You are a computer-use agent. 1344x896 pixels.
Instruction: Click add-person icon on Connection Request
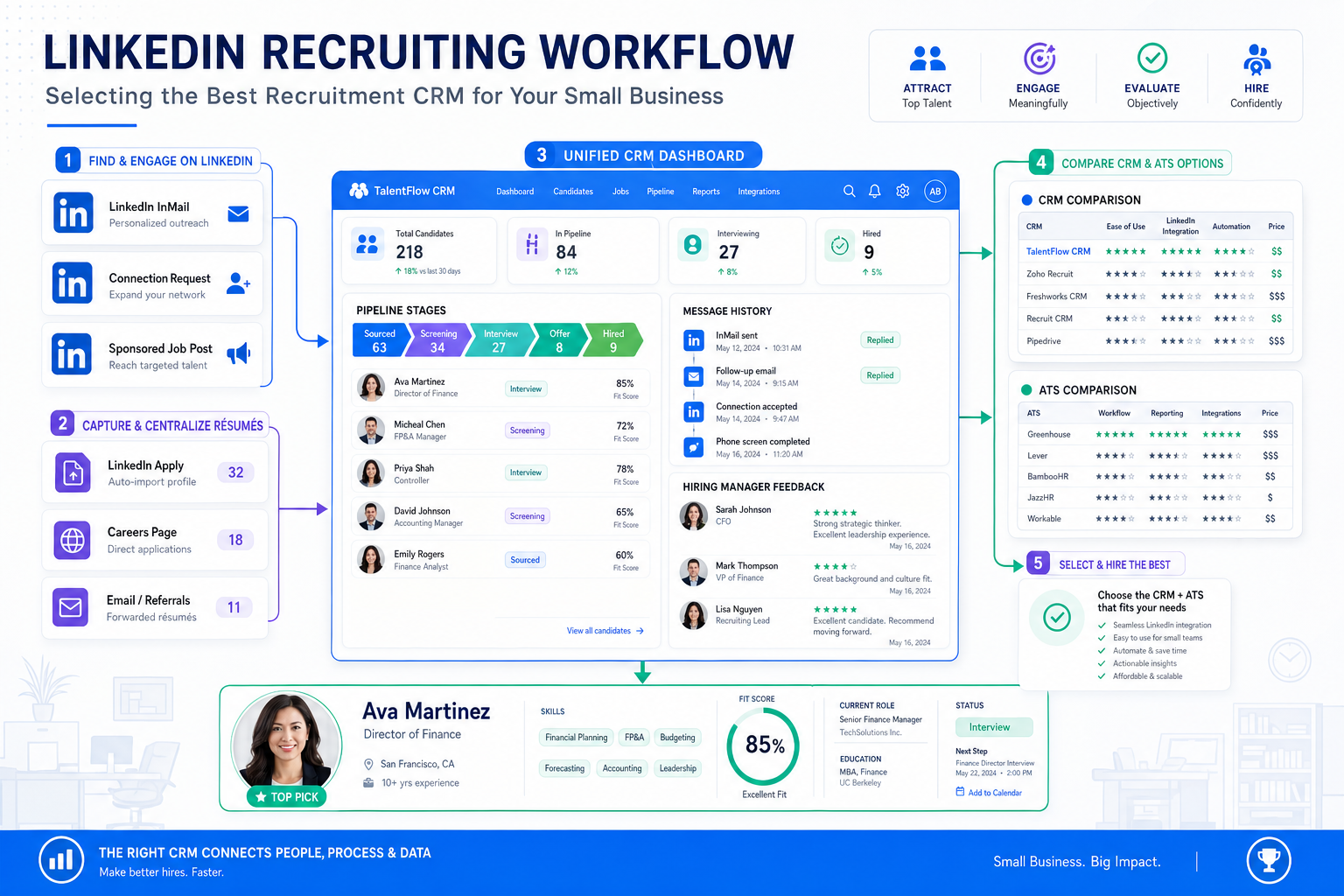pos(238,283)
